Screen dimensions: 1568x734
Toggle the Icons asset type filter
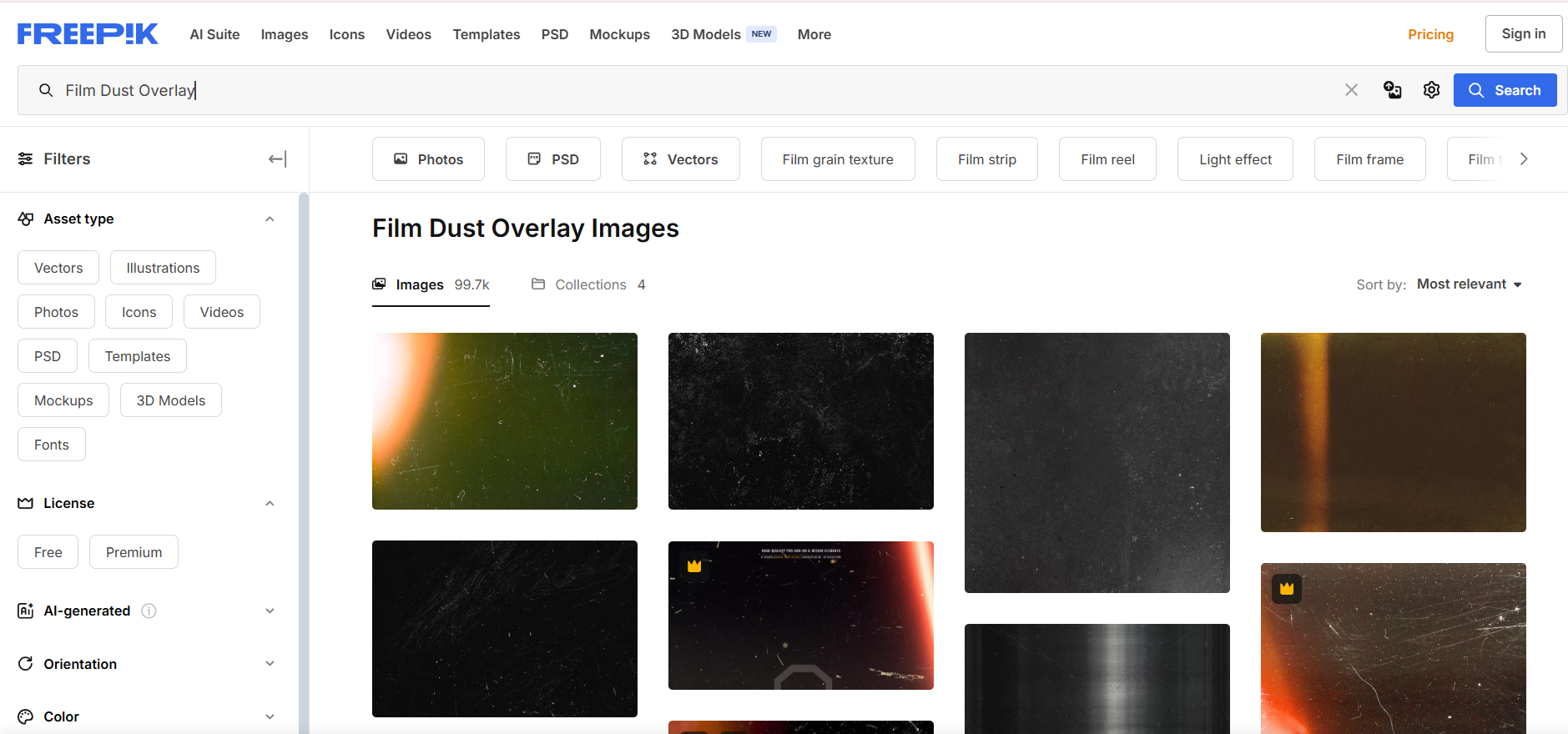coord(139,312)
